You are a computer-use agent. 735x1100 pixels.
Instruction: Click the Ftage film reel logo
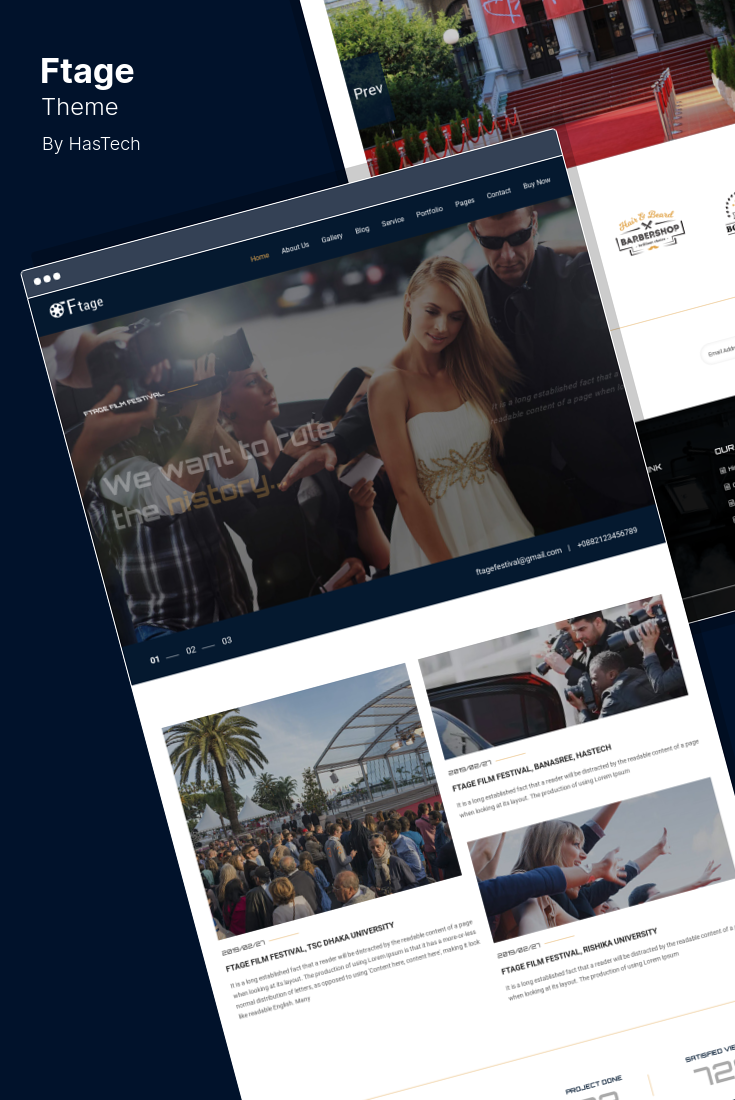coord(76,306)
